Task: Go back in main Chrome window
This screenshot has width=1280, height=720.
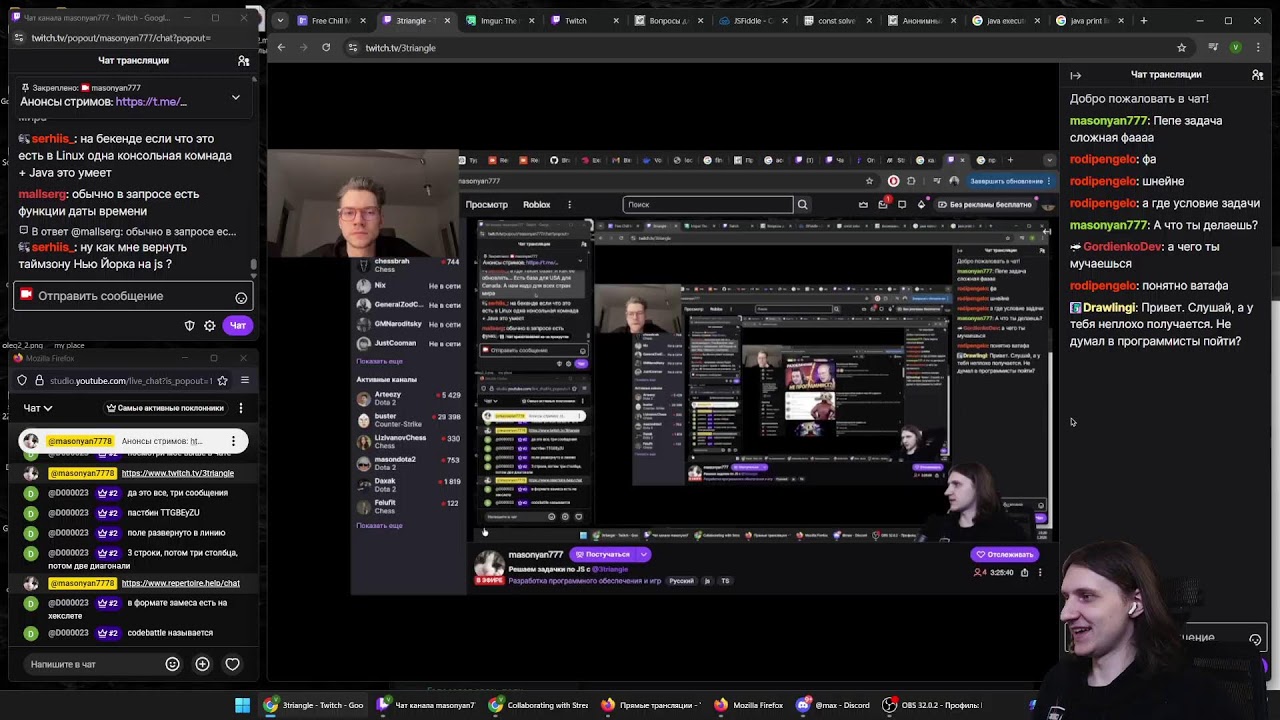Action: tap(281, 47)
